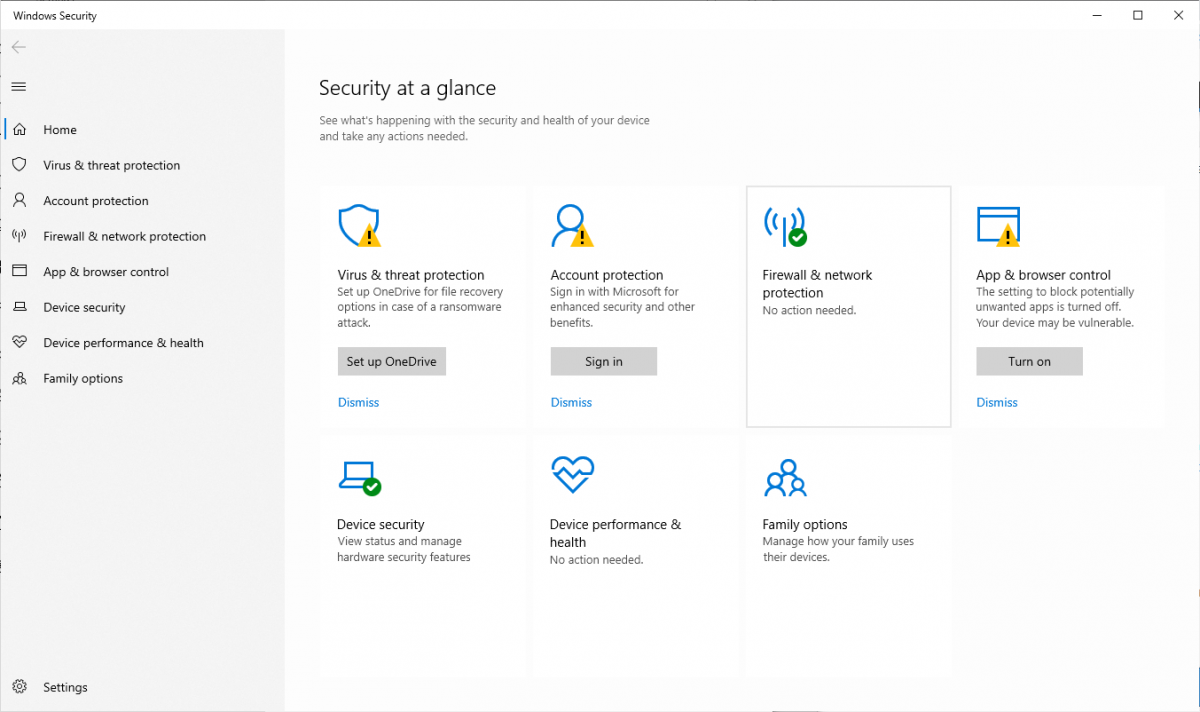The height and width of the screenshot is (712, 1200).
Task: Open the Virus & threat protection card title
Action: coord(411,275)
